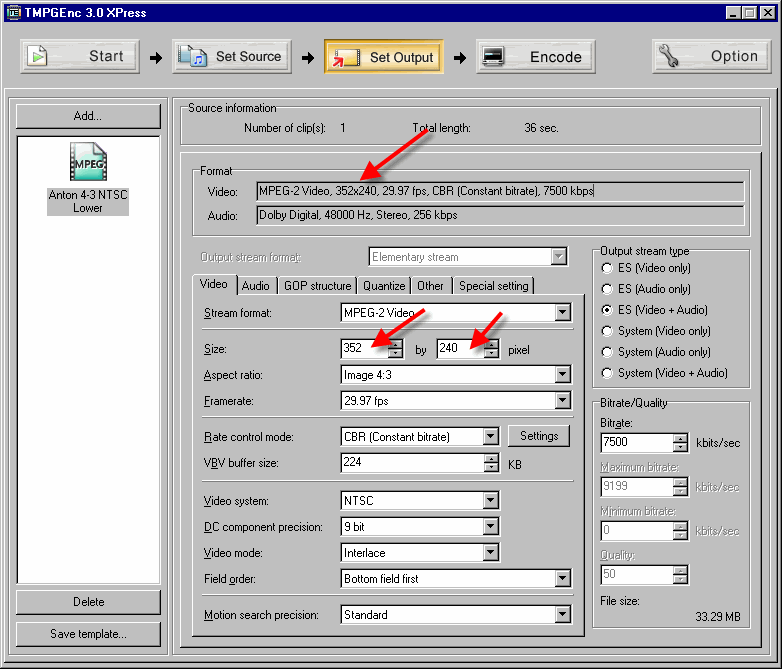The width and height of the screenshot is (782, 669).
Task: Switch to the Video tab
Action: [x=214, y=284]
